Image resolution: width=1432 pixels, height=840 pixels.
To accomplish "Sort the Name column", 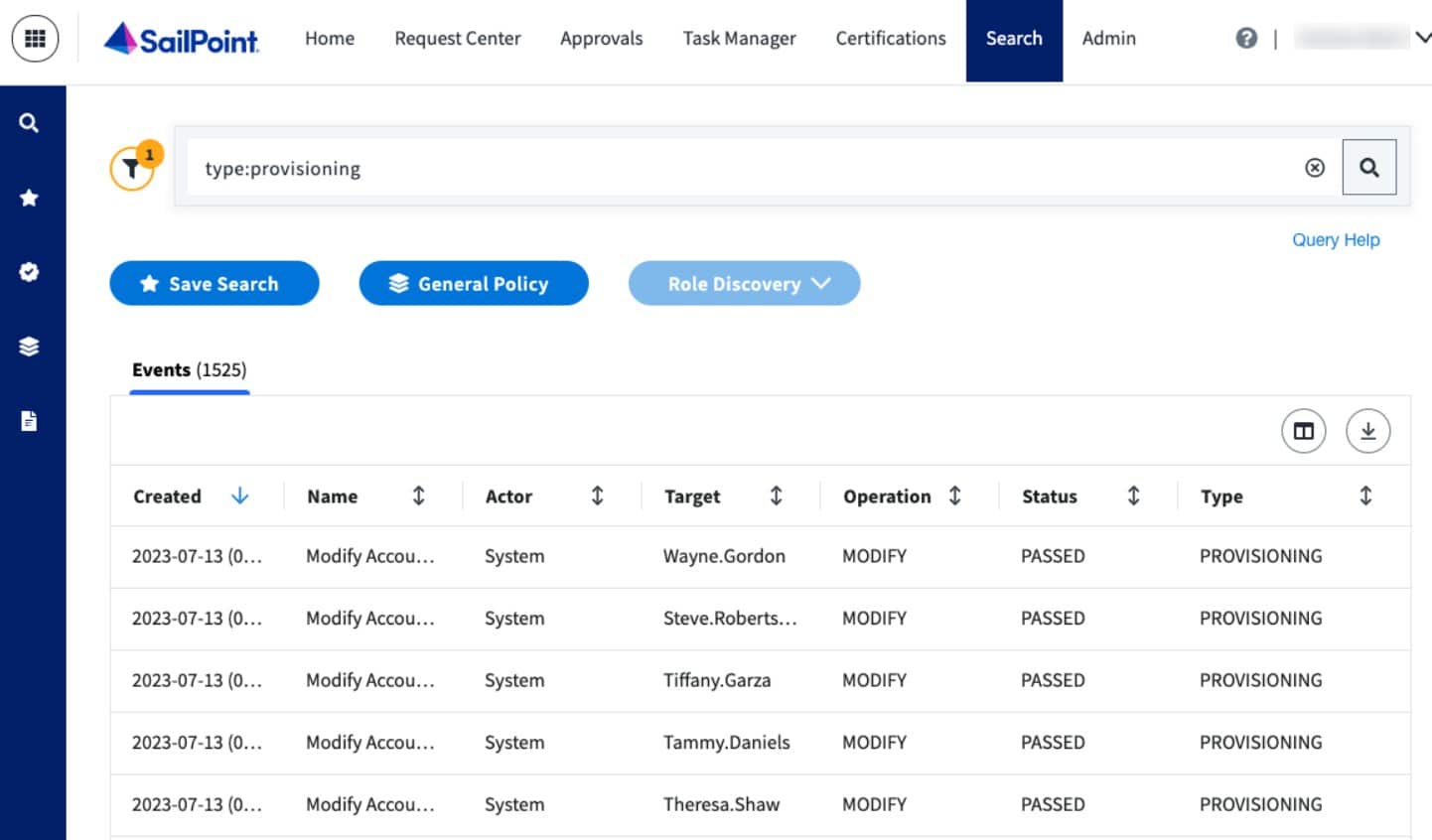I will (419, 495).
